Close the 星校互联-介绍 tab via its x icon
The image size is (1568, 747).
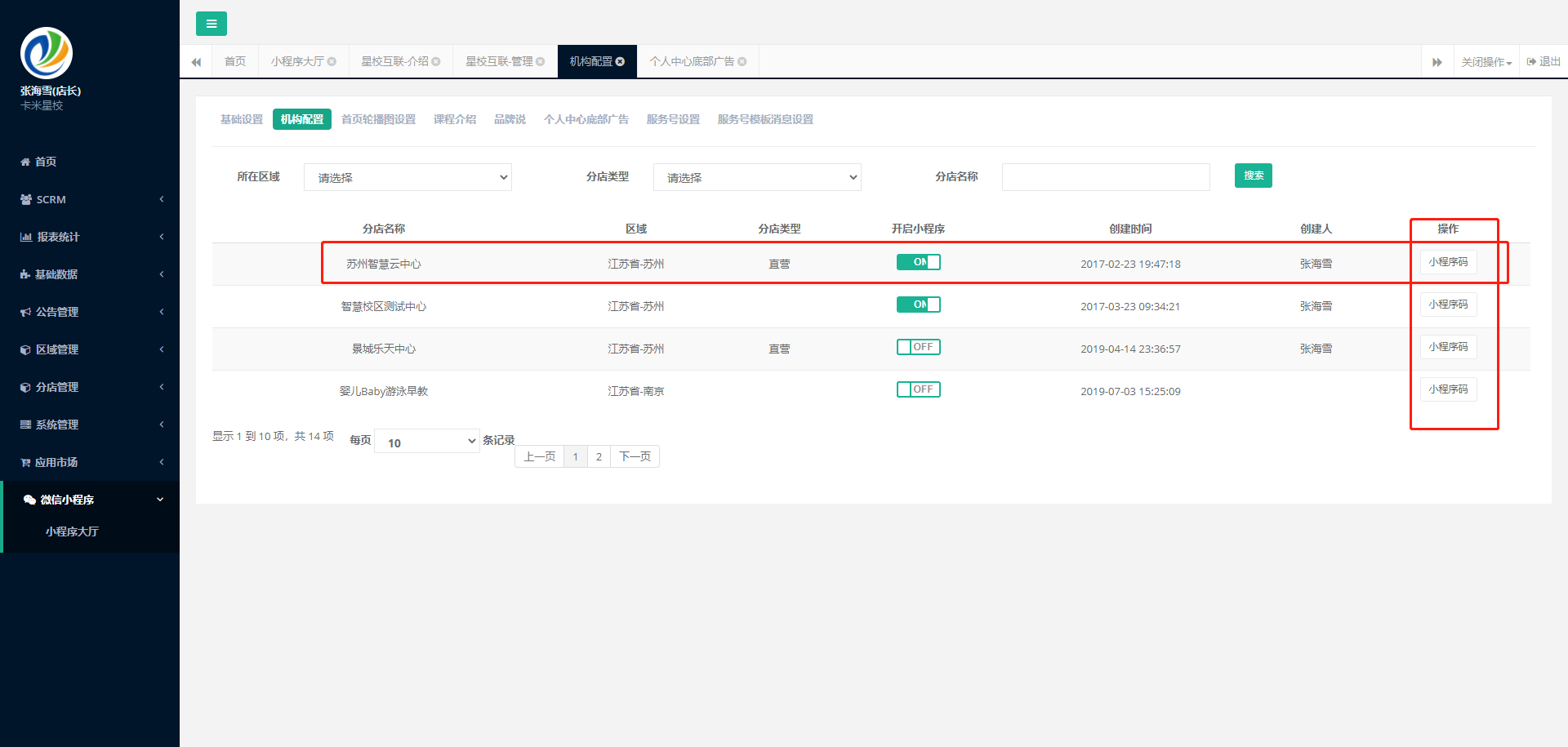436,62
